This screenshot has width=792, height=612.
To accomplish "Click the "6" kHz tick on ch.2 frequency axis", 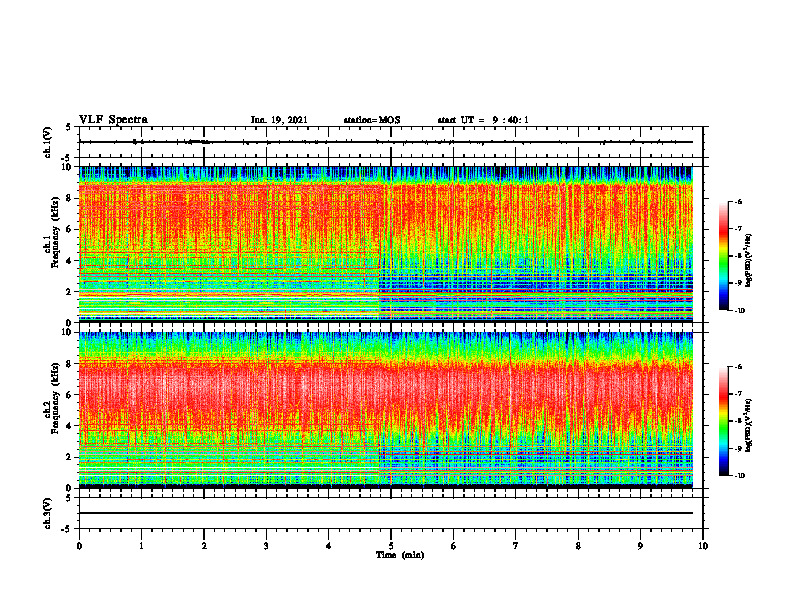I will pyautogui.click(x=70, y=395).
